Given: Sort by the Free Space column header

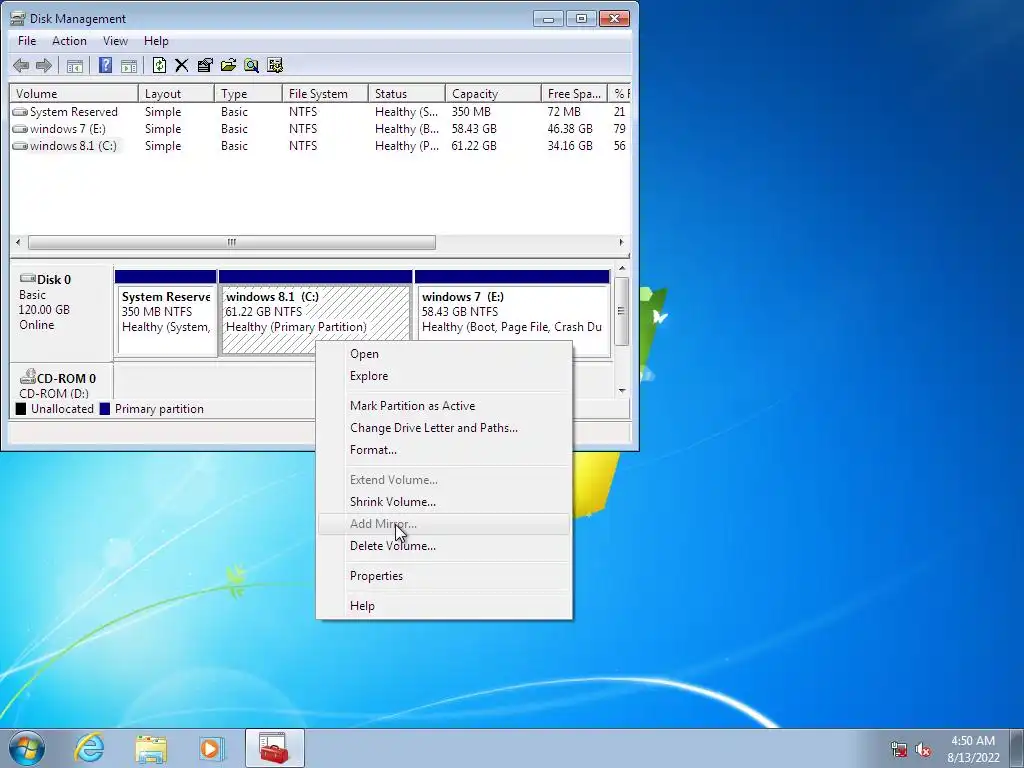Looking at the screenshot, I should 574,93.
